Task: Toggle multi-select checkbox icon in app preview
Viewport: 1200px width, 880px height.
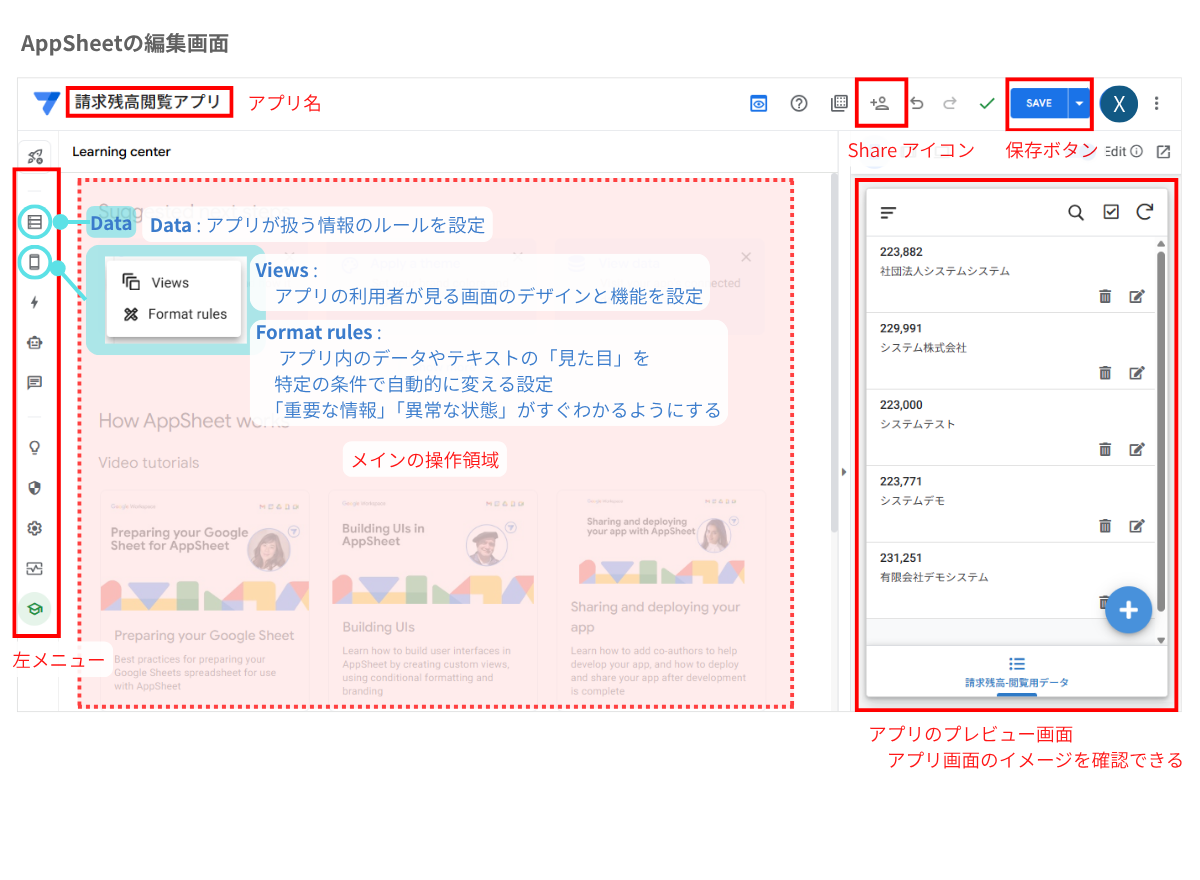Action: pyautogui.click(x=1111, y=212)
